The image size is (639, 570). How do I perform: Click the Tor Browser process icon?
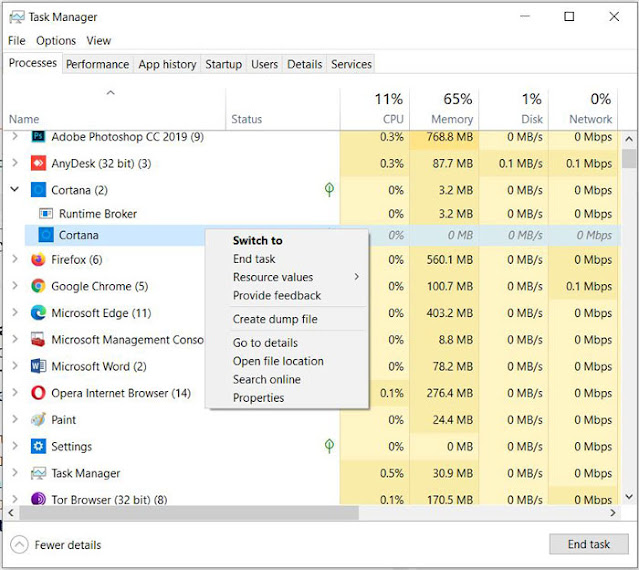[x=38, y=499]
